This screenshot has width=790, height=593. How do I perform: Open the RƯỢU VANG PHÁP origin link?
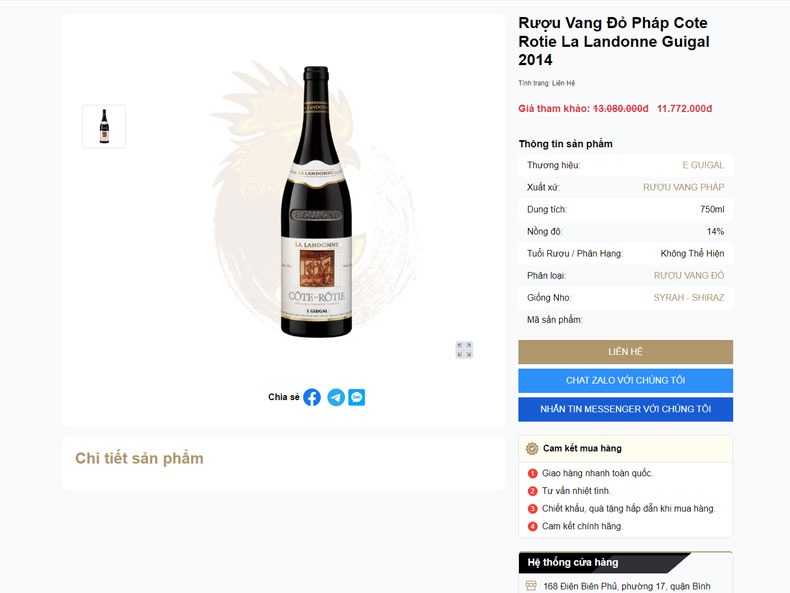683,187
